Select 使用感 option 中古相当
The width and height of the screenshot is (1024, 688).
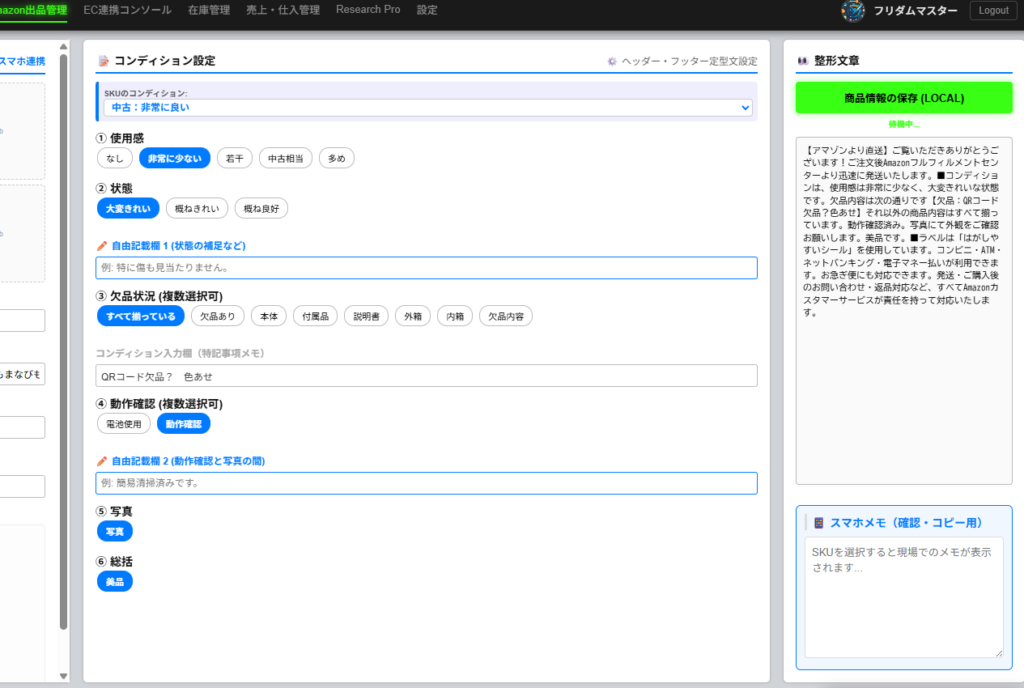coord(285,158)
